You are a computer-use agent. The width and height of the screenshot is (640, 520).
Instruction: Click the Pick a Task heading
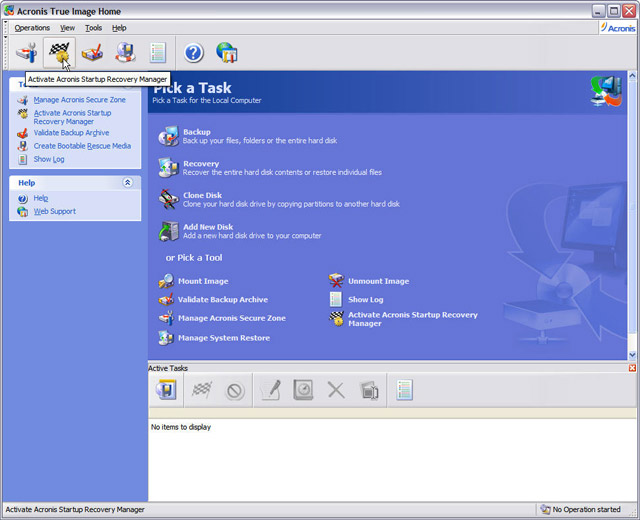tap(192, 88)
